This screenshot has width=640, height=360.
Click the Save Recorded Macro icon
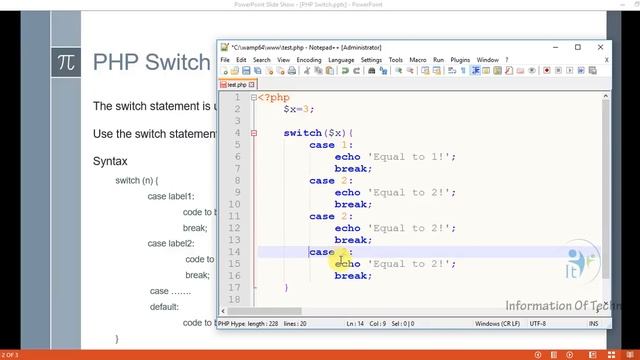pos(593,71)
